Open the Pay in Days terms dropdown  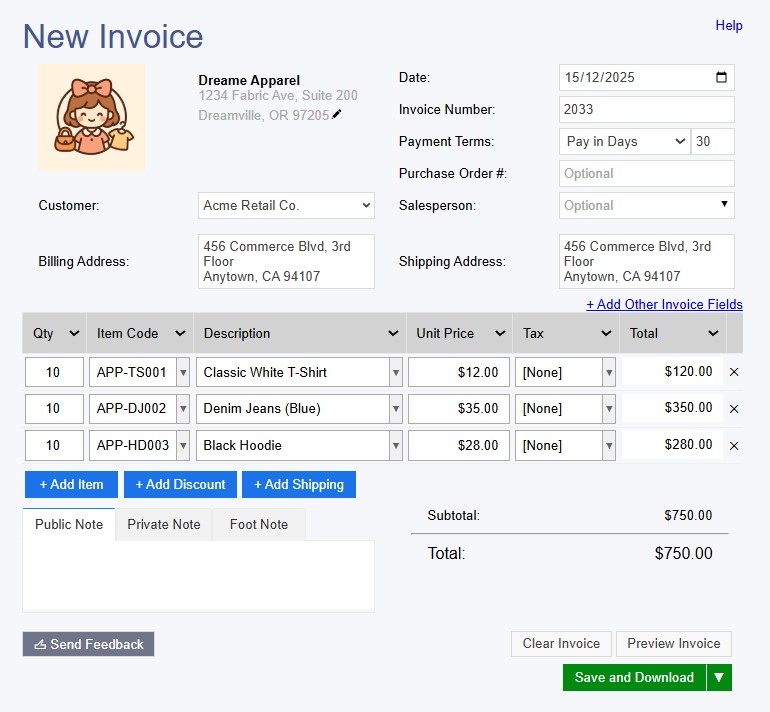pyautogui.click(x=625, y=141)
